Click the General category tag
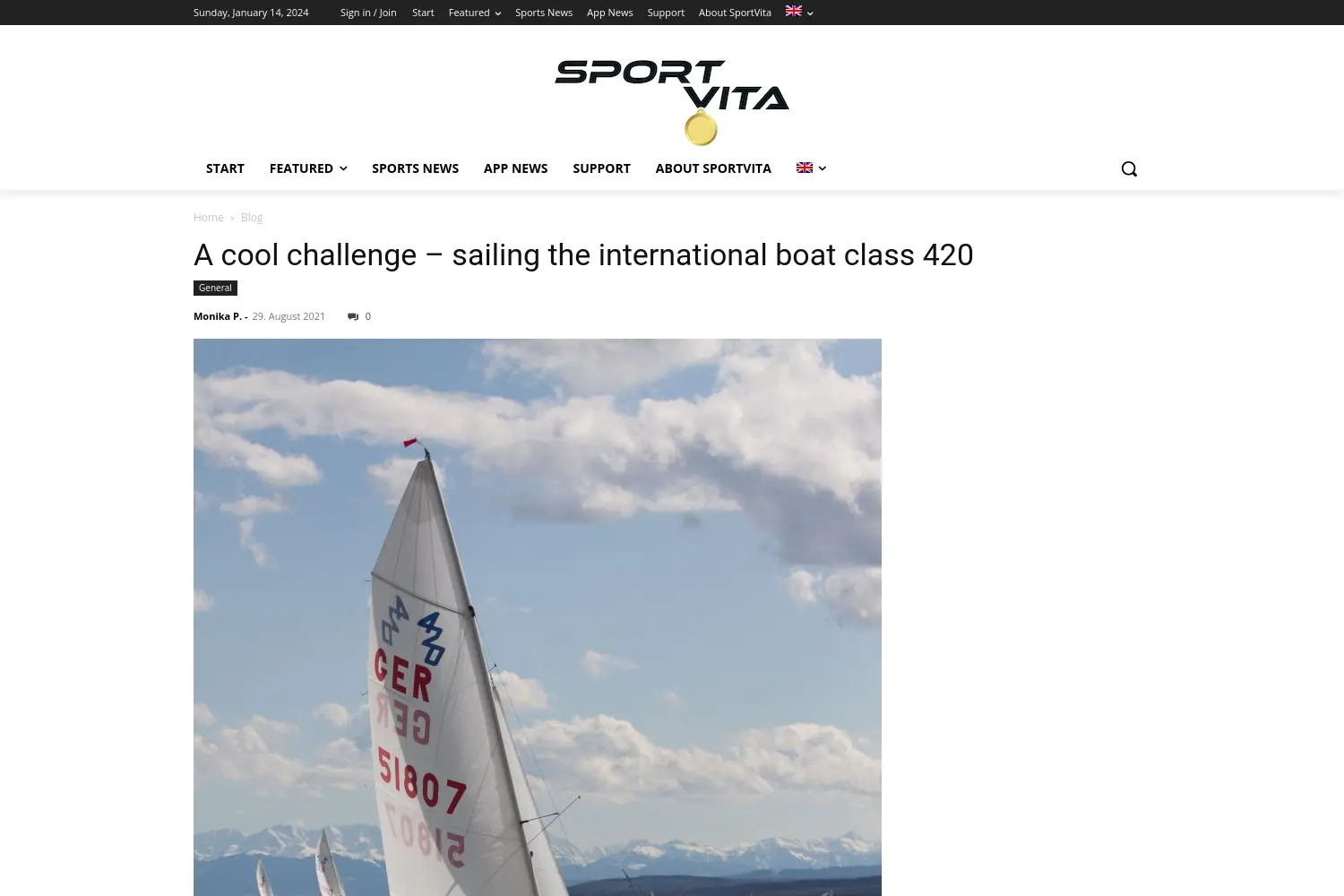Image resolution: width=1344 pixels, height=896 pixels. click(x=215, y=288)
